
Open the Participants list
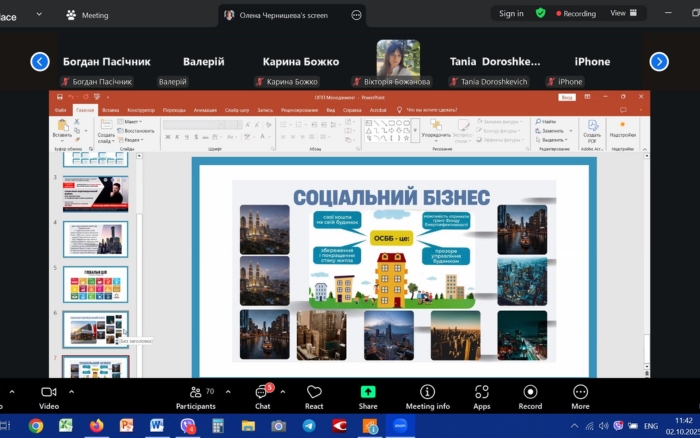point(195,395)
